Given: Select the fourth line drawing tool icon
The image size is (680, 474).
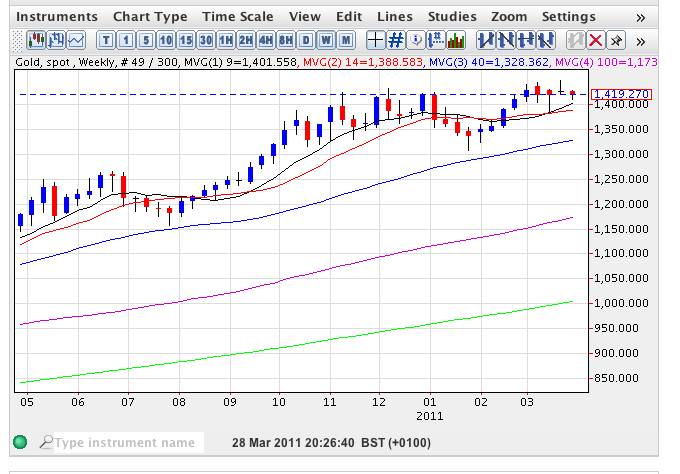Looking at the screenshot, I should pos(546,41).
